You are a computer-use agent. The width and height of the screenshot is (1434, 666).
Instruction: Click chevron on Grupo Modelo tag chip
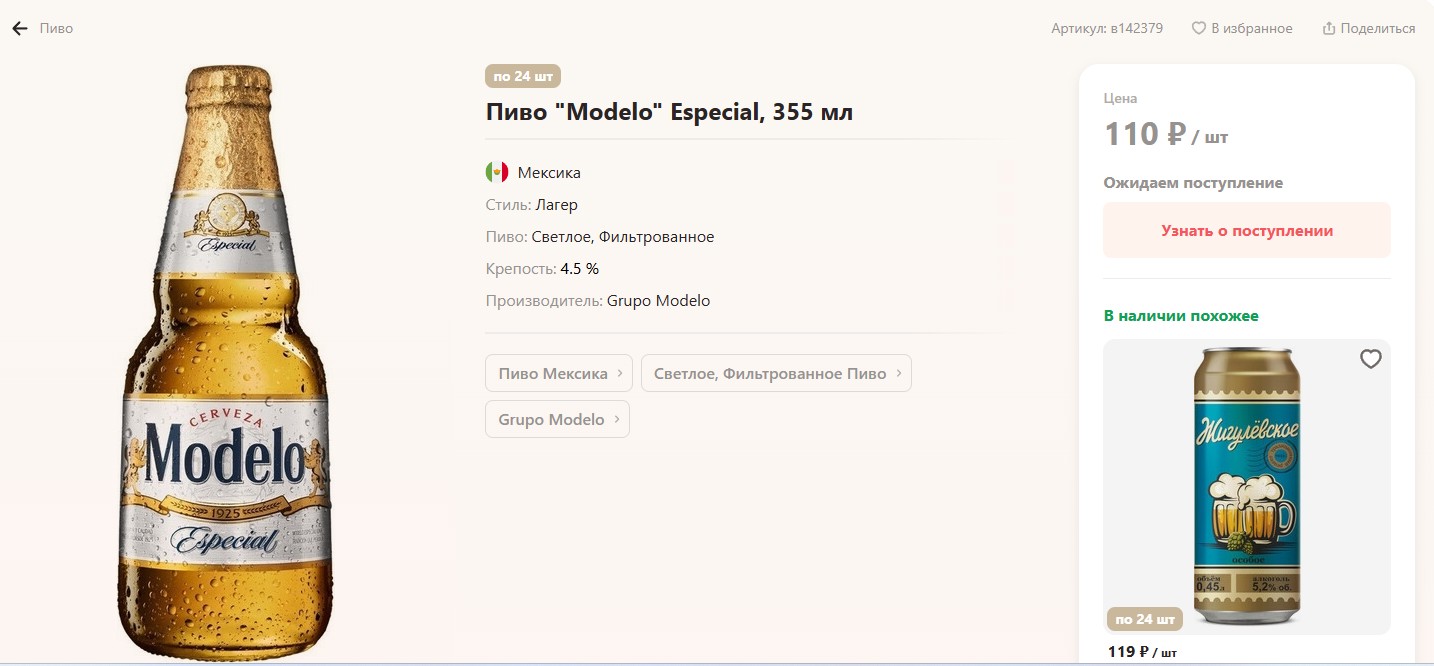tap(617, 419)
